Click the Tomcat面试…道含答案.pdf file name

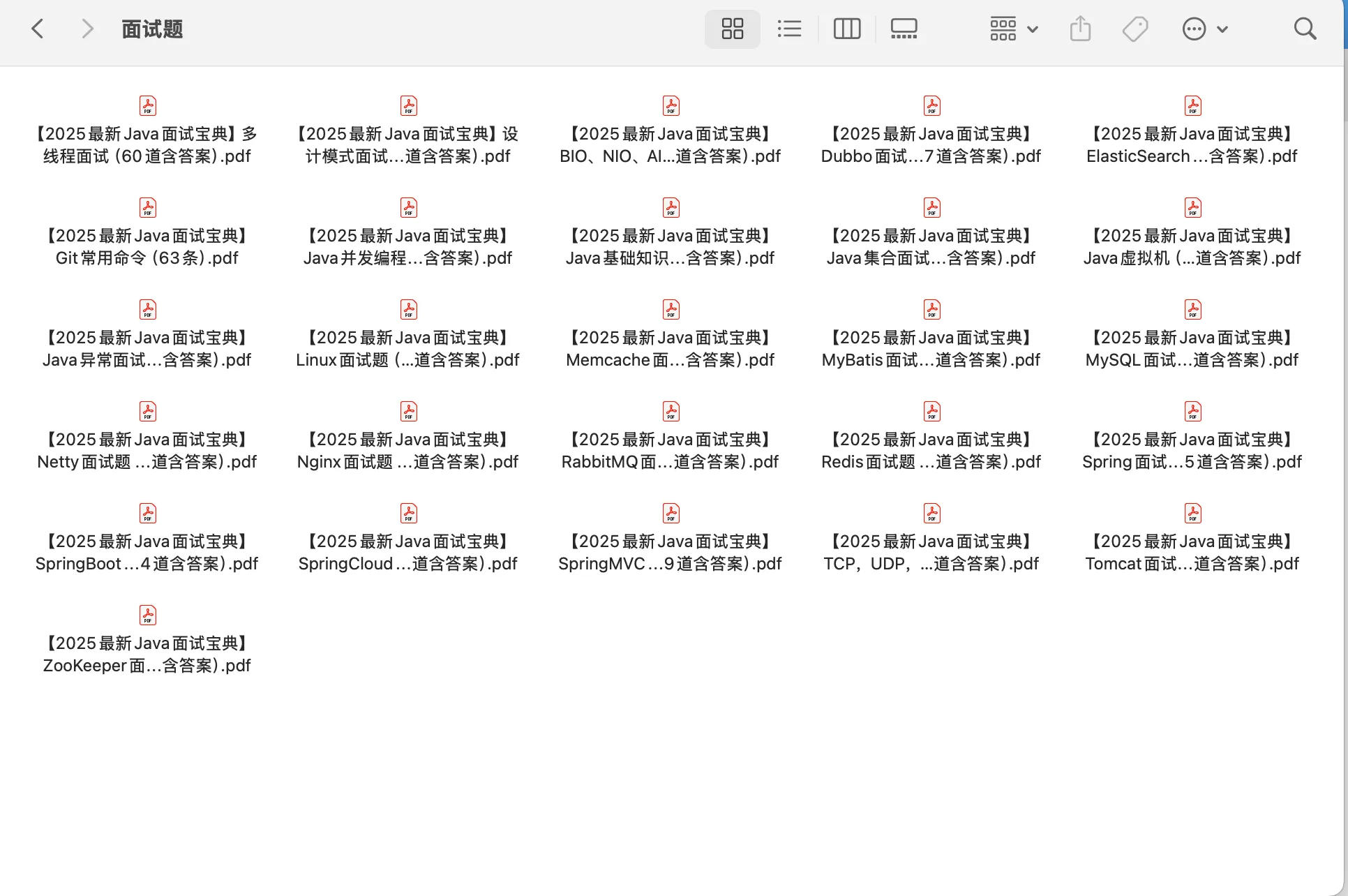[x=1192, y=552]
